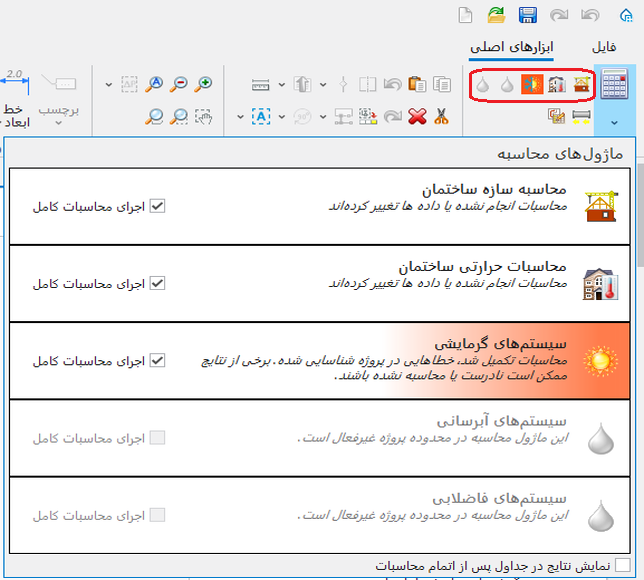Enable showing results in tables after calculations
This screenshot has width=644, height=580.
622,566
